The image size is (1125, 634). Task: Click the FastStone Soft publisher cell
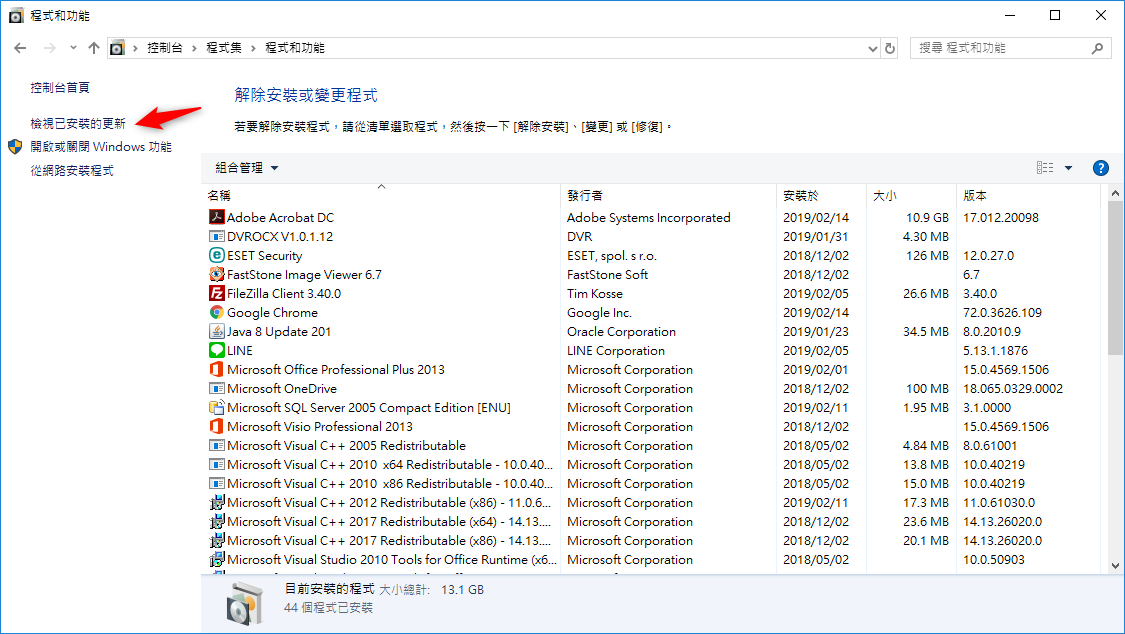607,275
